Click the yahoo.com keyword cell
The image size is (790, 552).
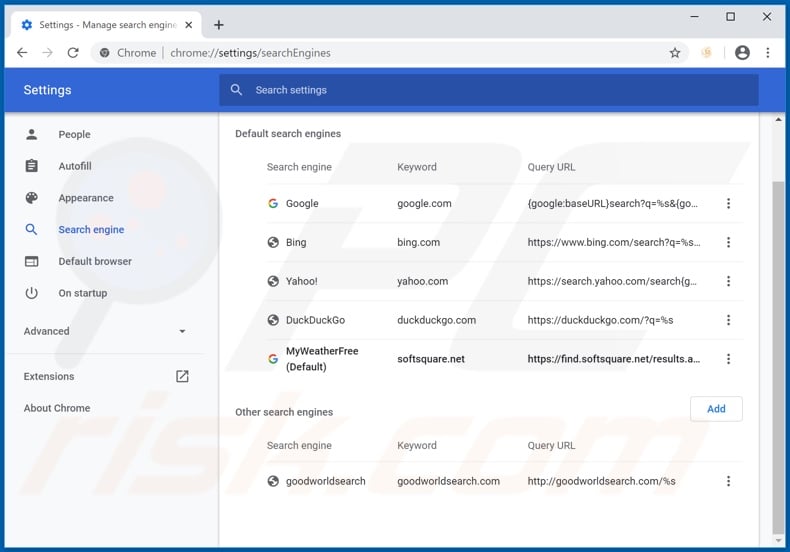422,281
